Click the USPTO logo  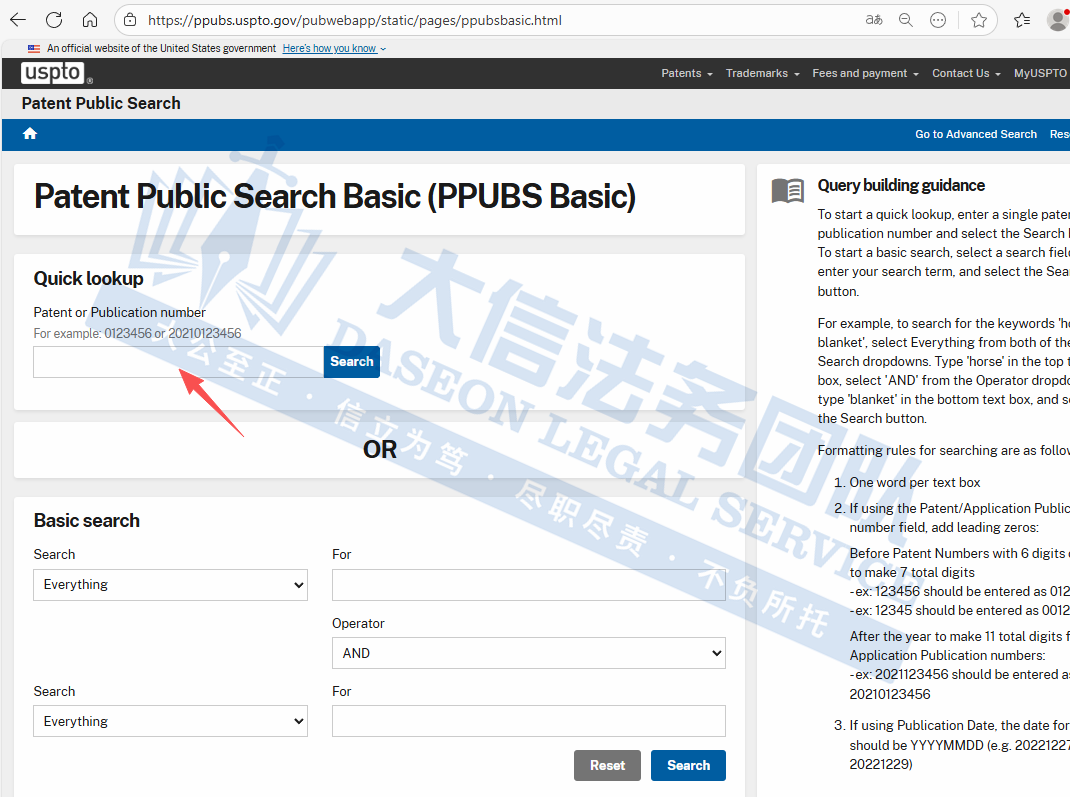point(53,72)
